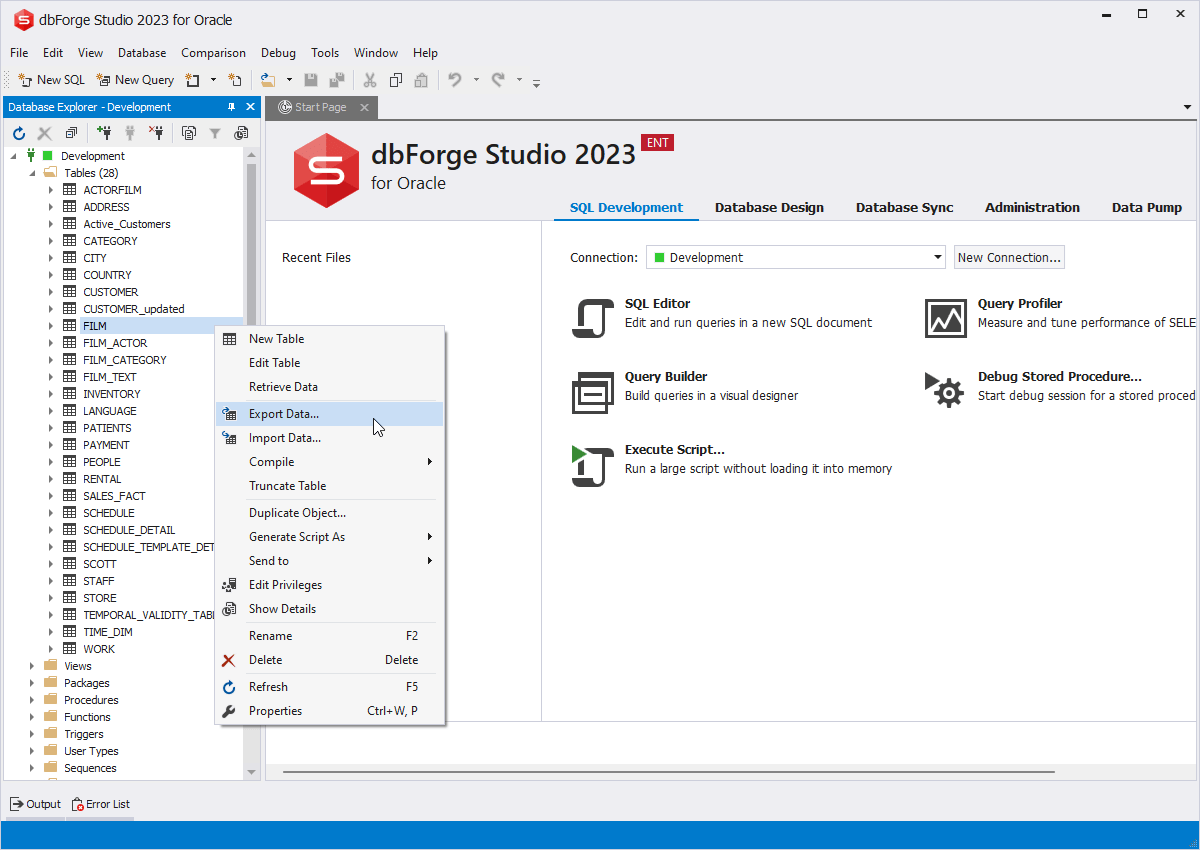Click the open file folder icon
The image size is (1200, 850).
pyautogui.click(x=268, y=80)
